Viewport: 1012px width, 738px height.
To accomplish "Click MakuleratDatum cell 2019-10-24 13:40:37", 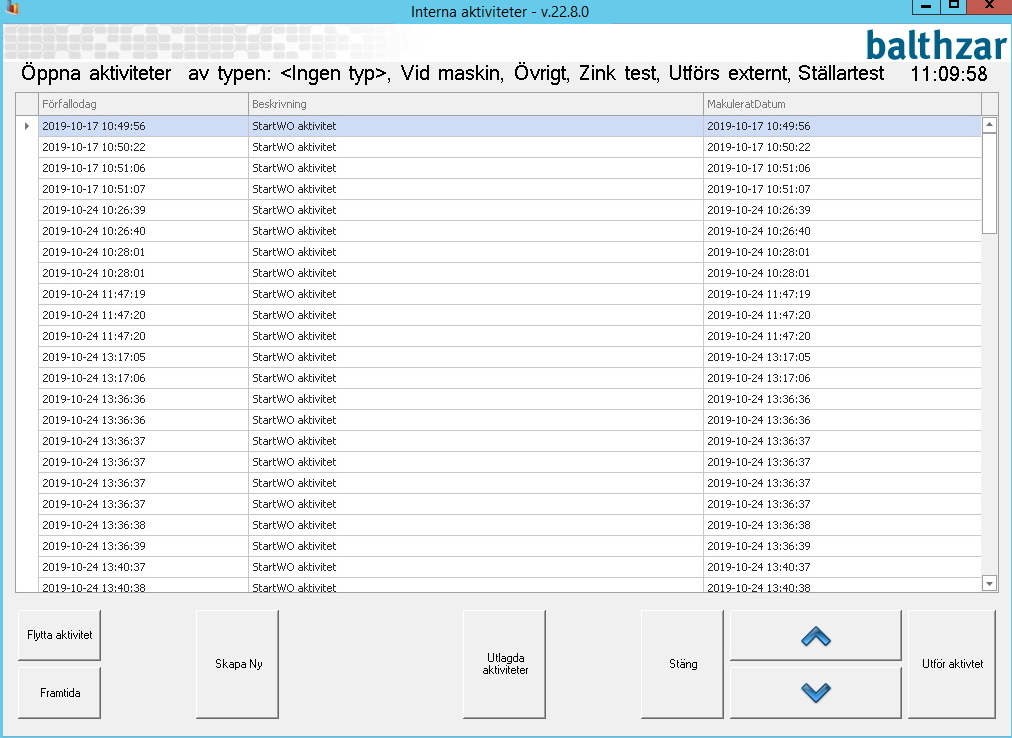I will click(842, 567).
